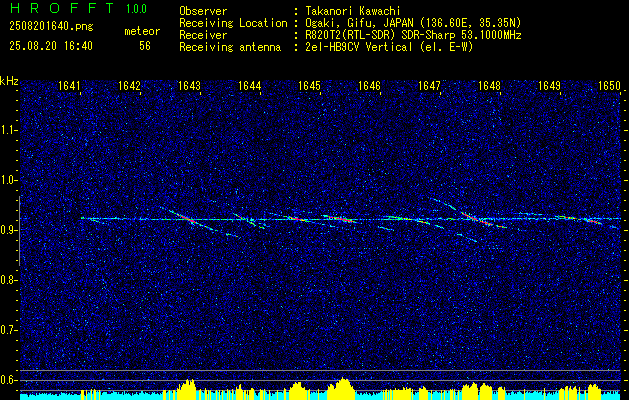Click frequency label 0.9
This screenshot has width=629, height=400.
(x=8, y=230)
